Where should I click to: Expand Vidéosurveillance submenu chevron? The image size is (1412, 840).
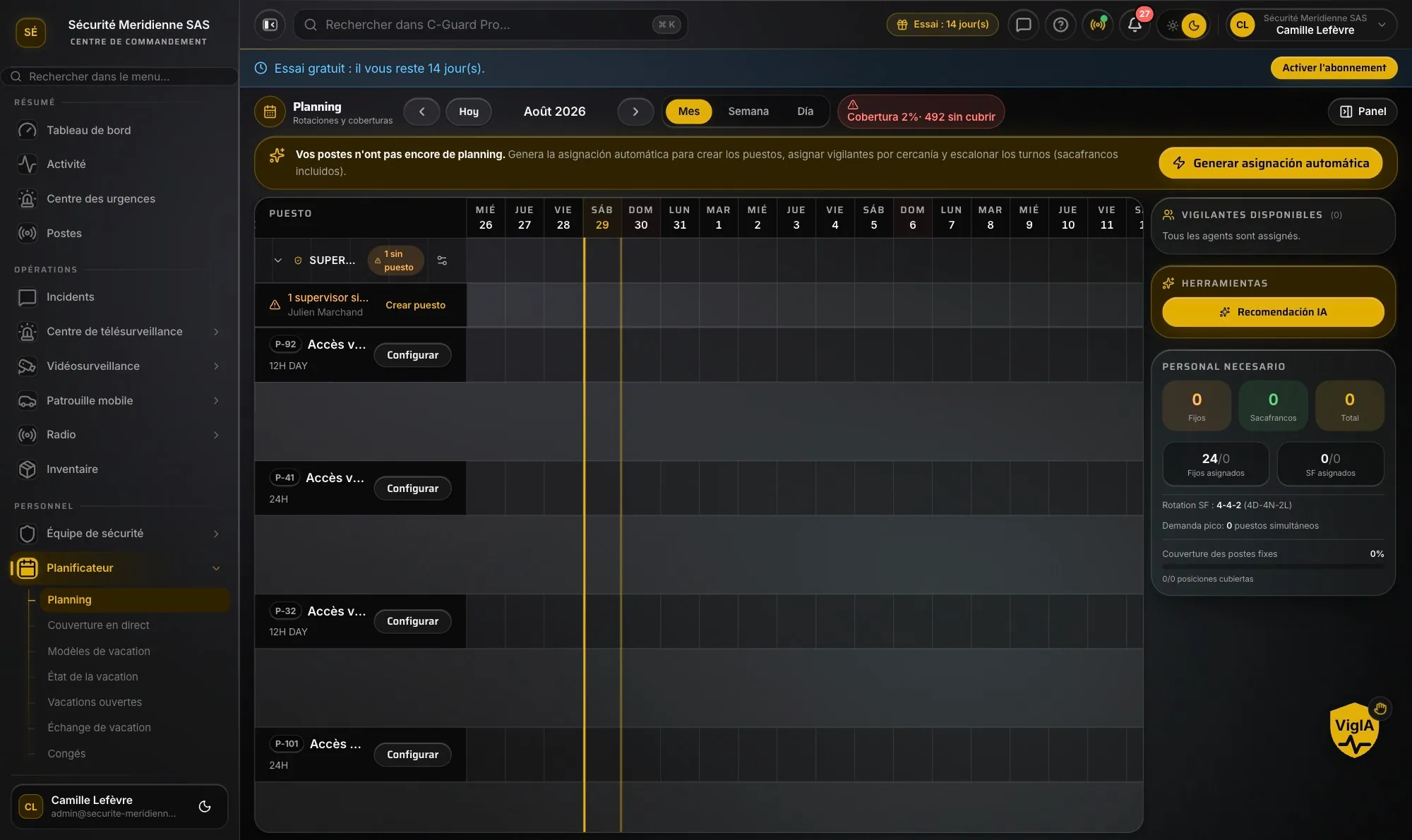216,366
